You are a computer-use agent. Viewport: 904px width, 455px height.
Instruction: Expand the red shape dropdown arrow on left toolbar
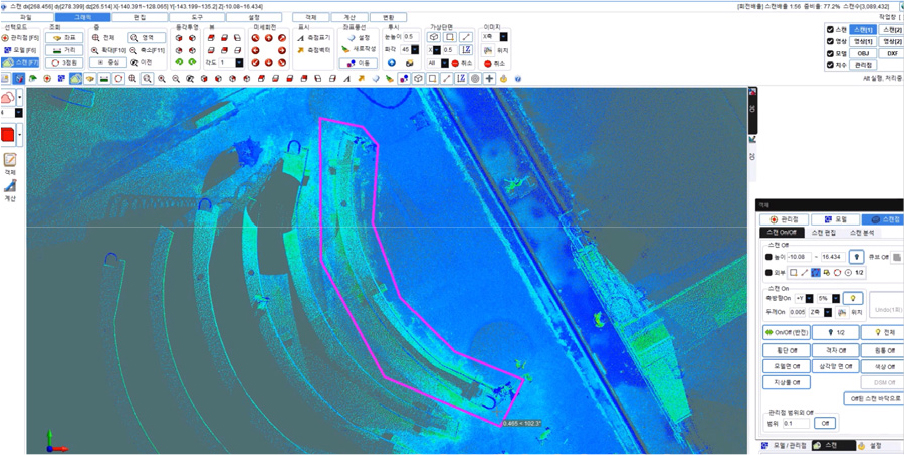coord(20,136)
